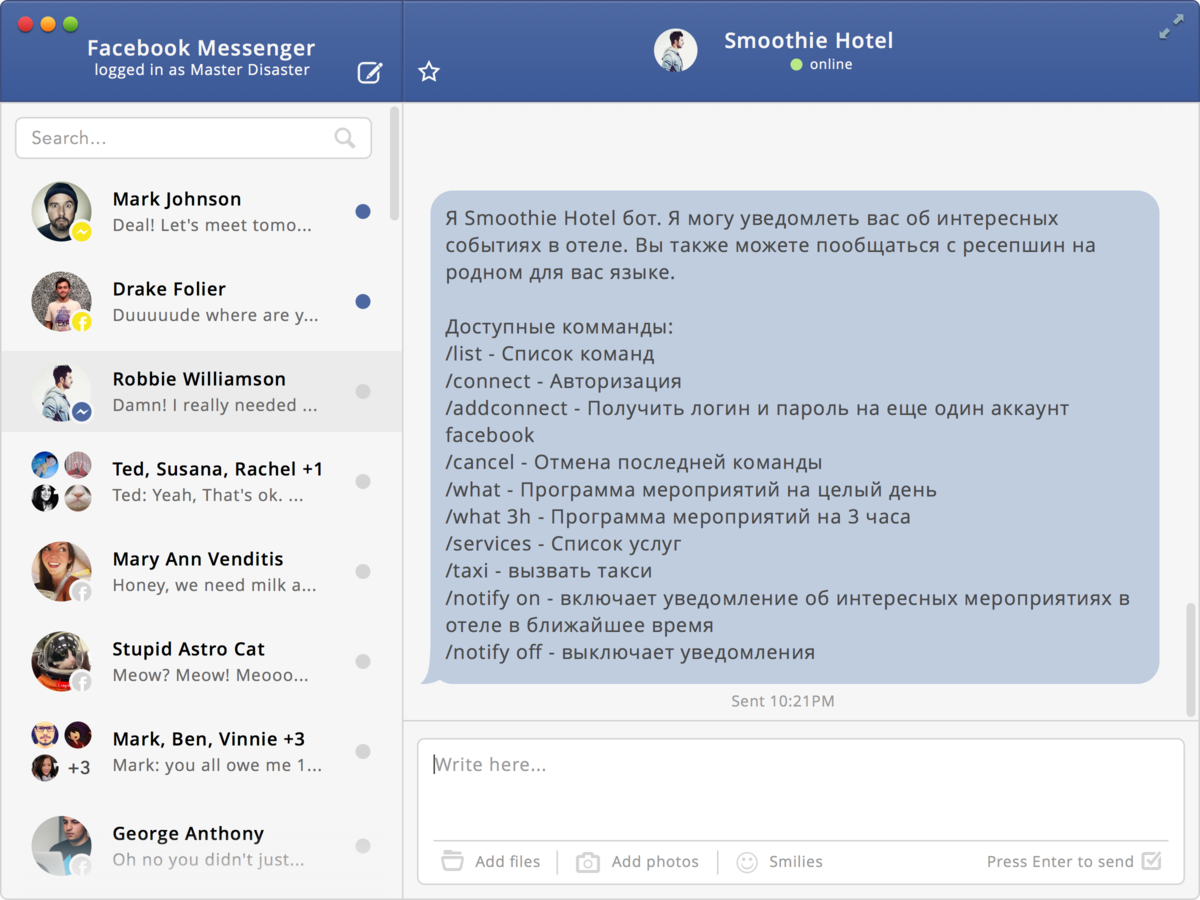Open the Drake Folier conversation
The height and width of the screenshot is (900, 1200).
(201, 301)
